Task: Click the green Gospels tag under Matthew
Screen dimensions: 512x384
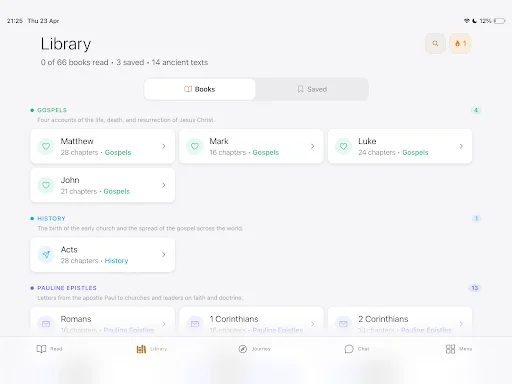Action: [118, 153]
